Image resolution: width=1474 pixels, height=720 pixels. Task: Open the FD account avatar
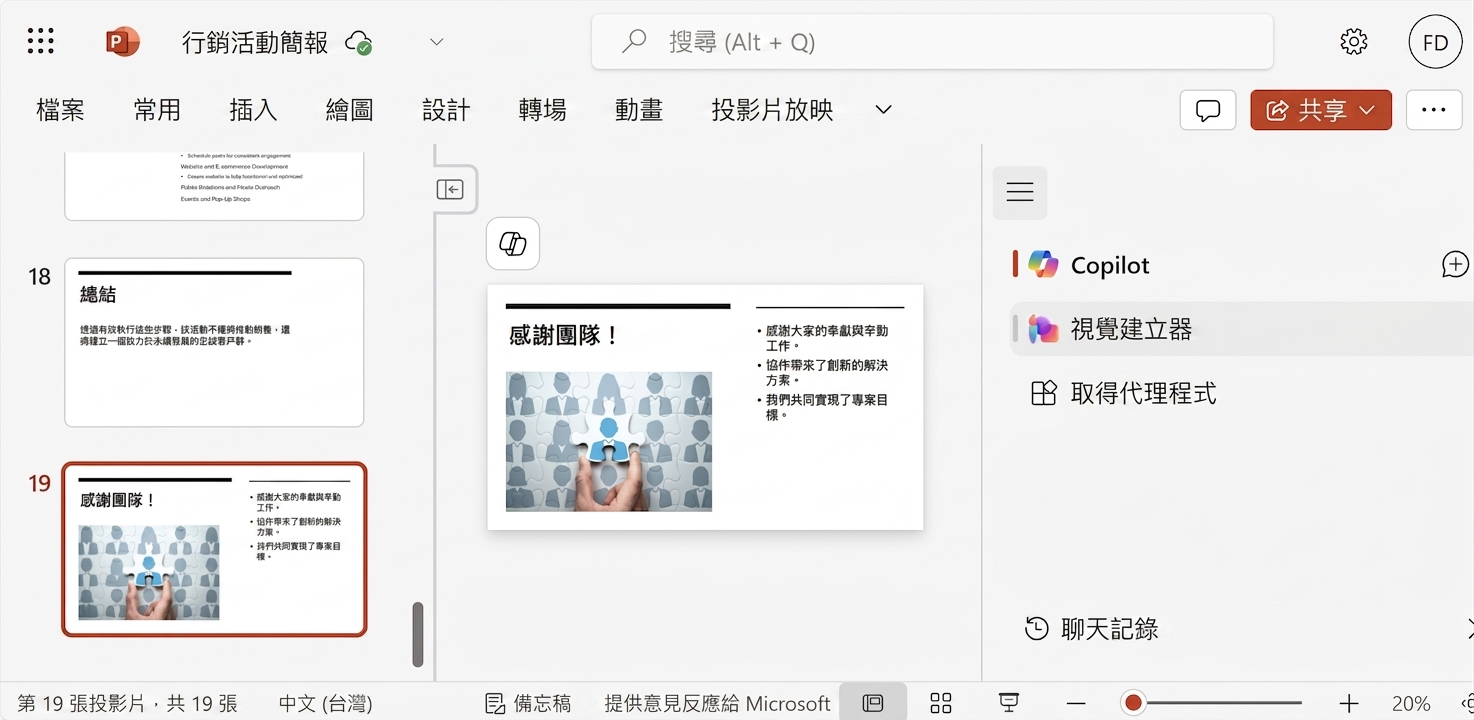(x=1435, y=42)
